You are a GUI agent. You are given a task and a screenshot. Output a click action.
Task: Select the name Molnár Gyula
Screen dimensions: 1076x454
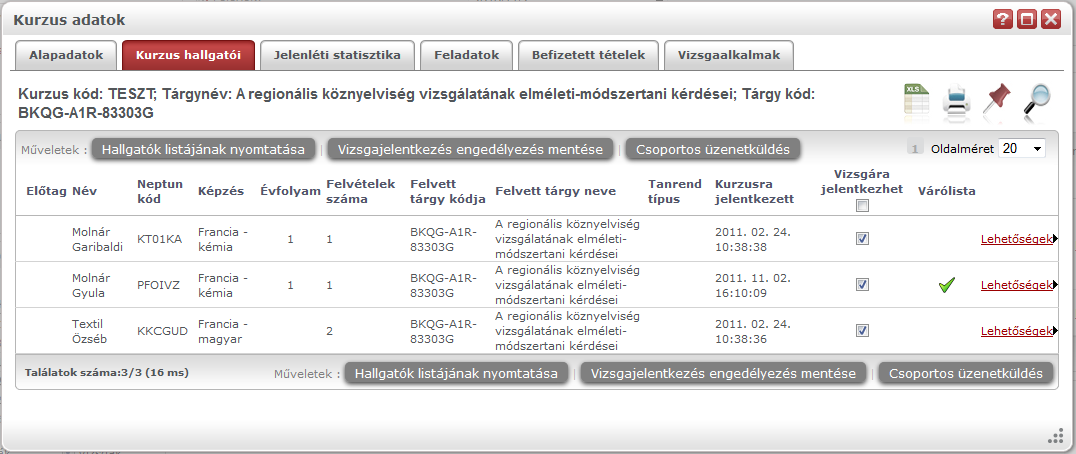(91, 285)
